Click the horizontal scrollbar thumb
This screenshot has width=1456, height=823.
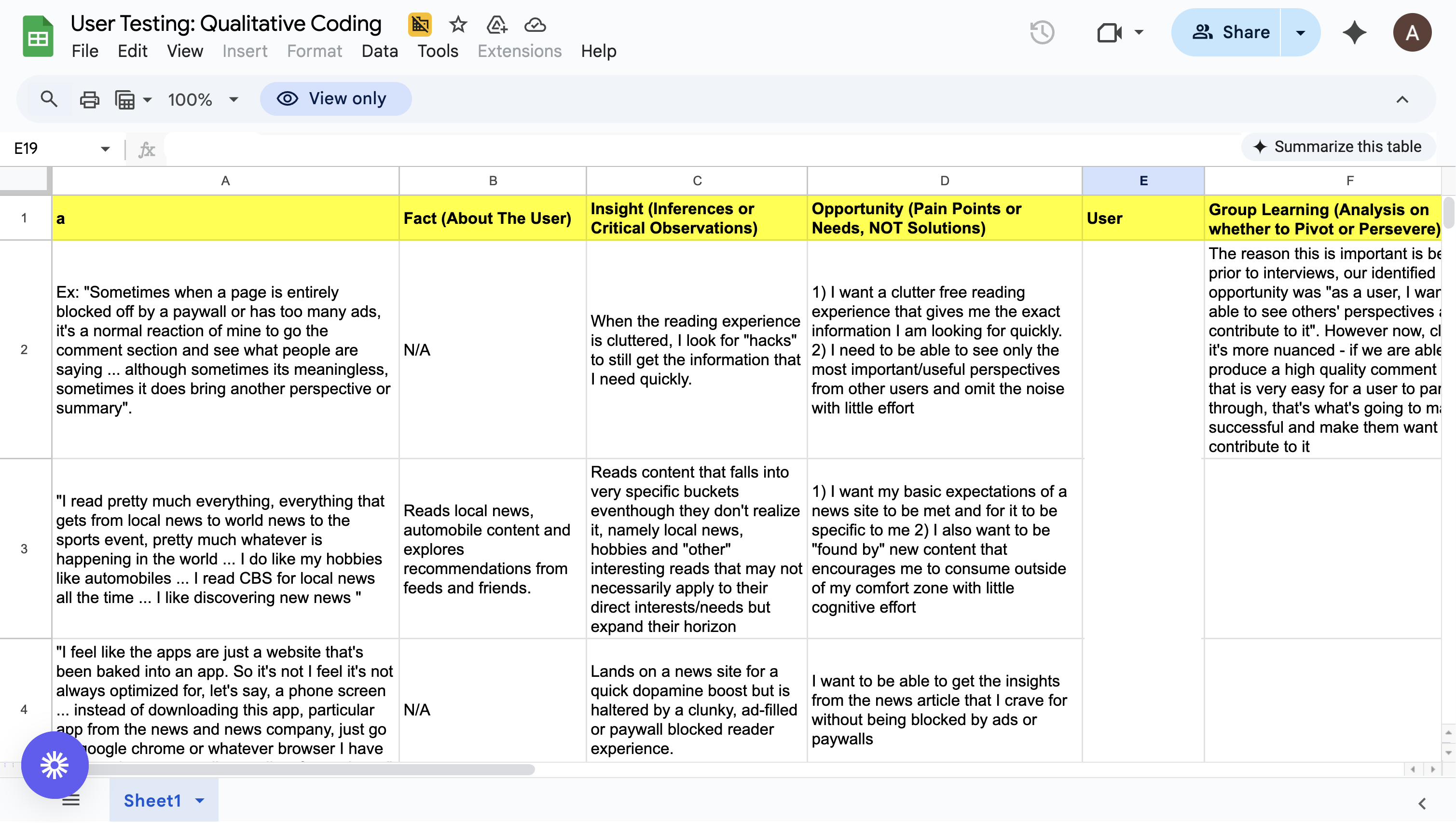[305, 769]
